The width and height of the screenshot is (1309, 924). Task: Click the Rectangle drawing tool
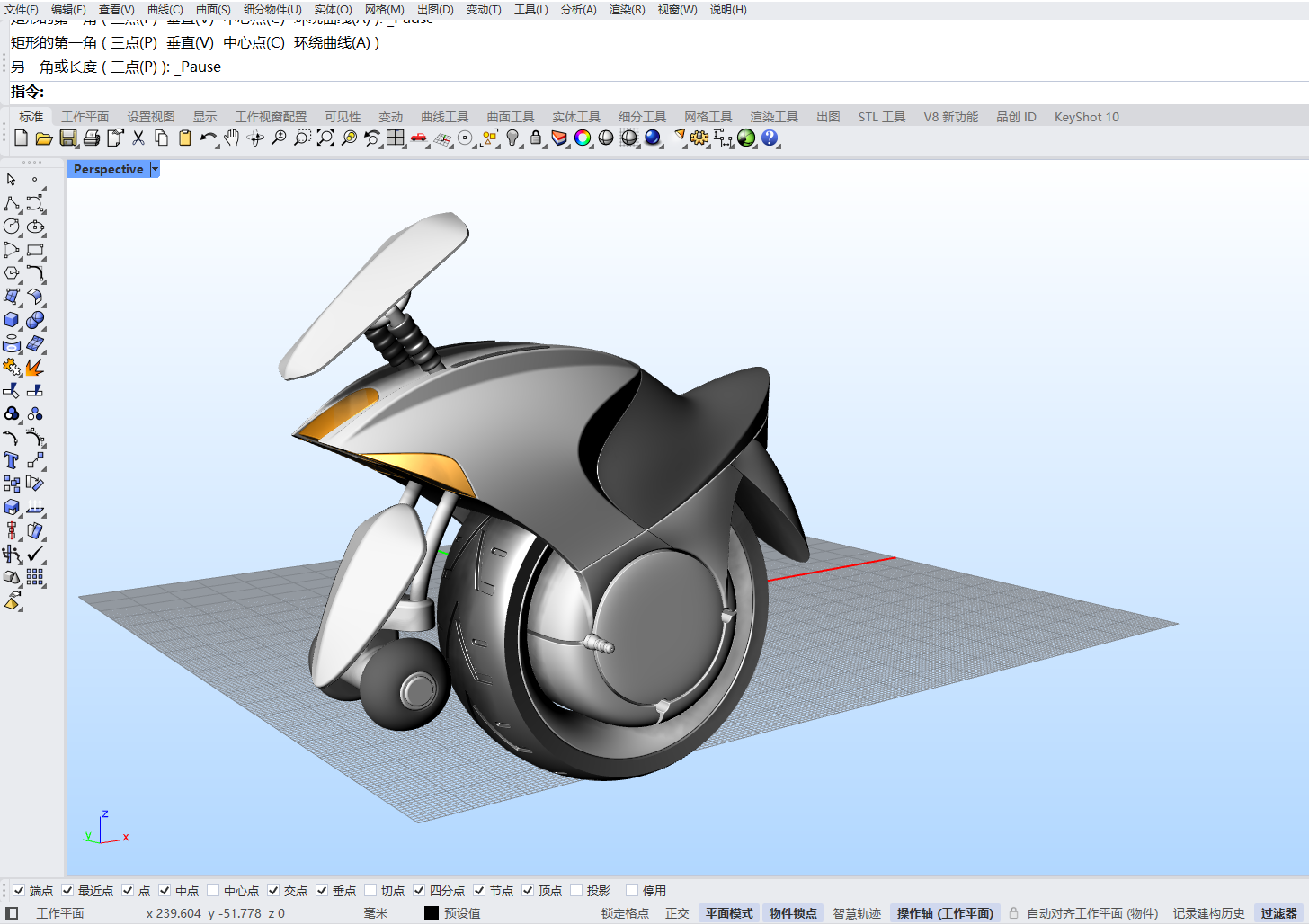(35, 250)
